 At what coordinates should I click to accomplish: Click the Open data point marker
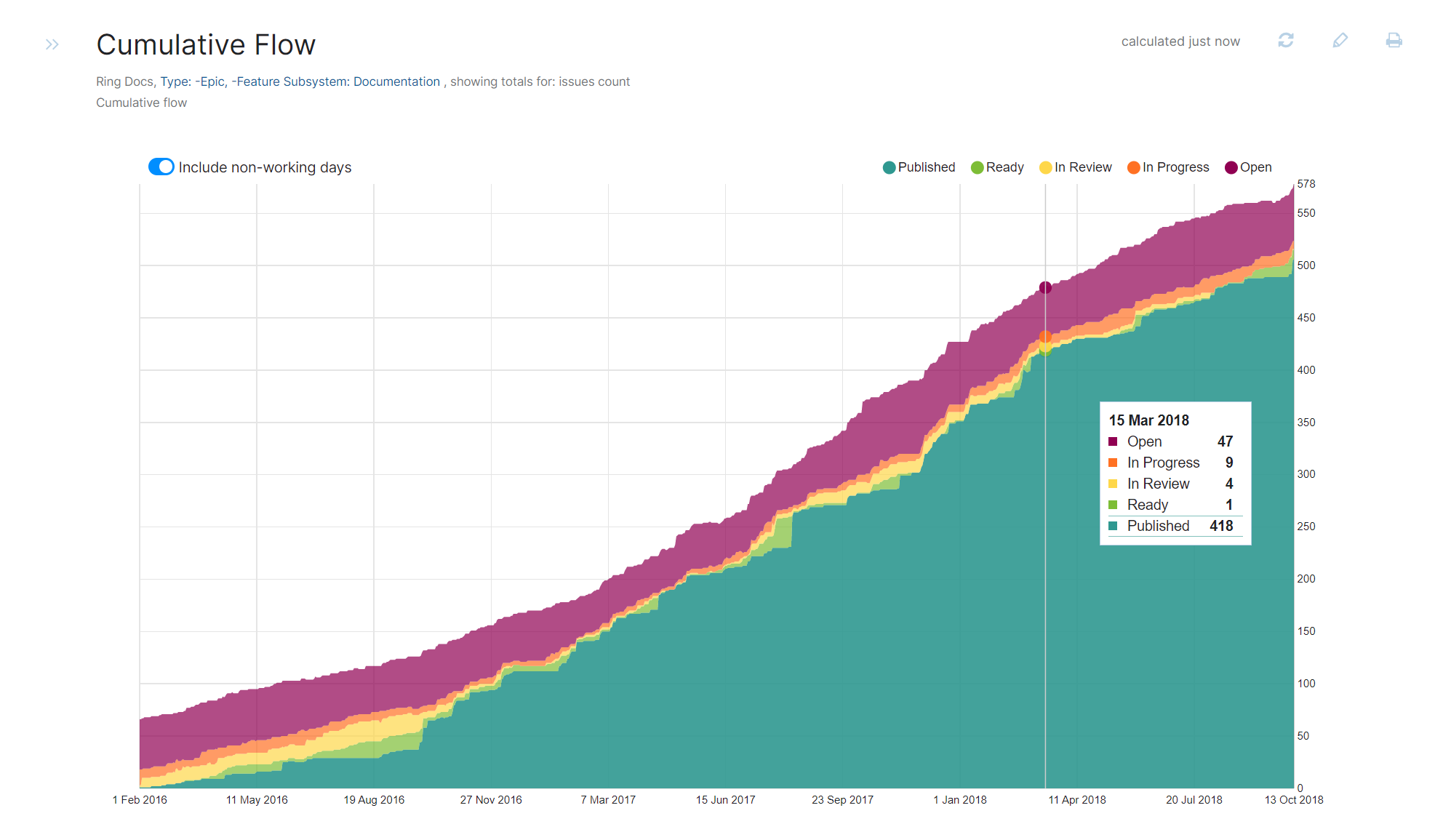[x=1045, y=288]
